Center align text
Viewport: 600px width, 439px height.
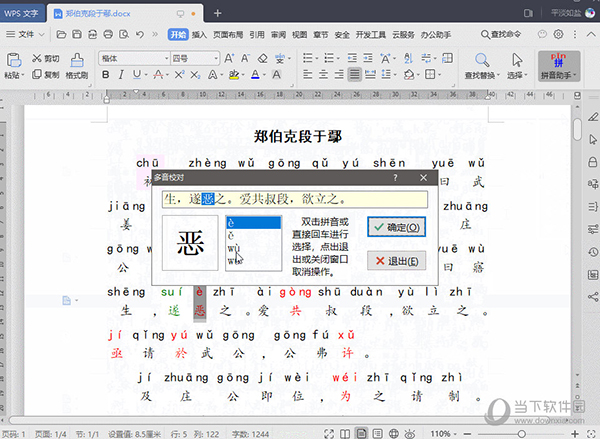pyautogui.click(x=323, y=74)
